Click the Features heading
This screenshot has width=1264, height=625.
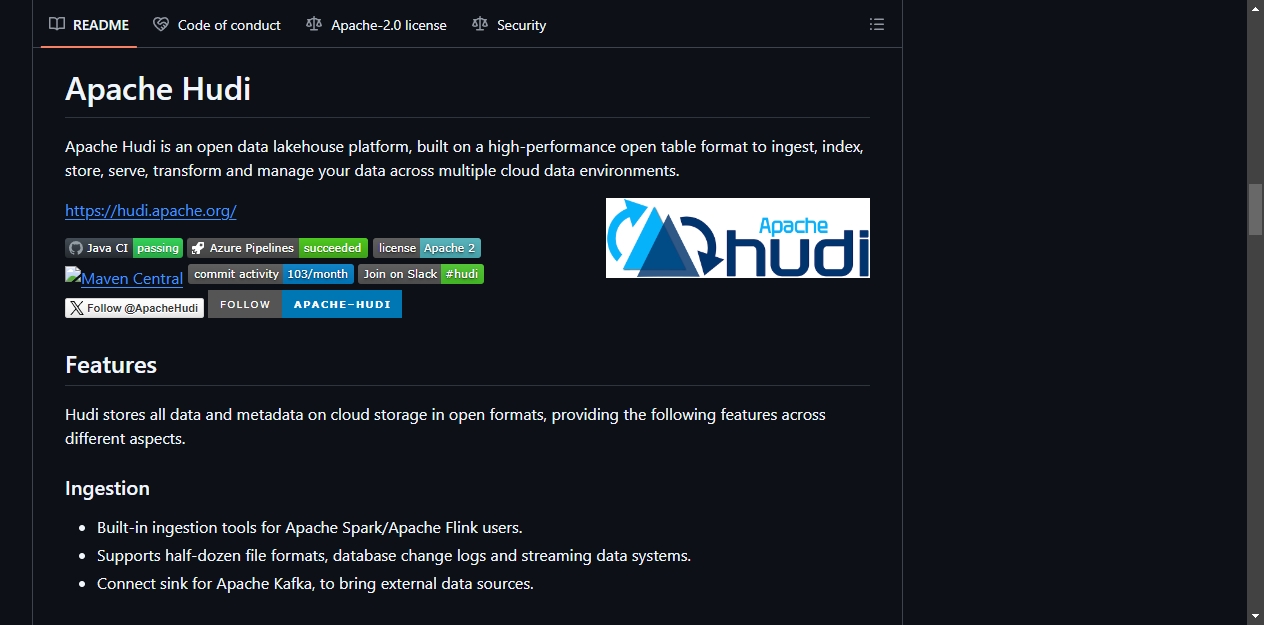[111, 365]
